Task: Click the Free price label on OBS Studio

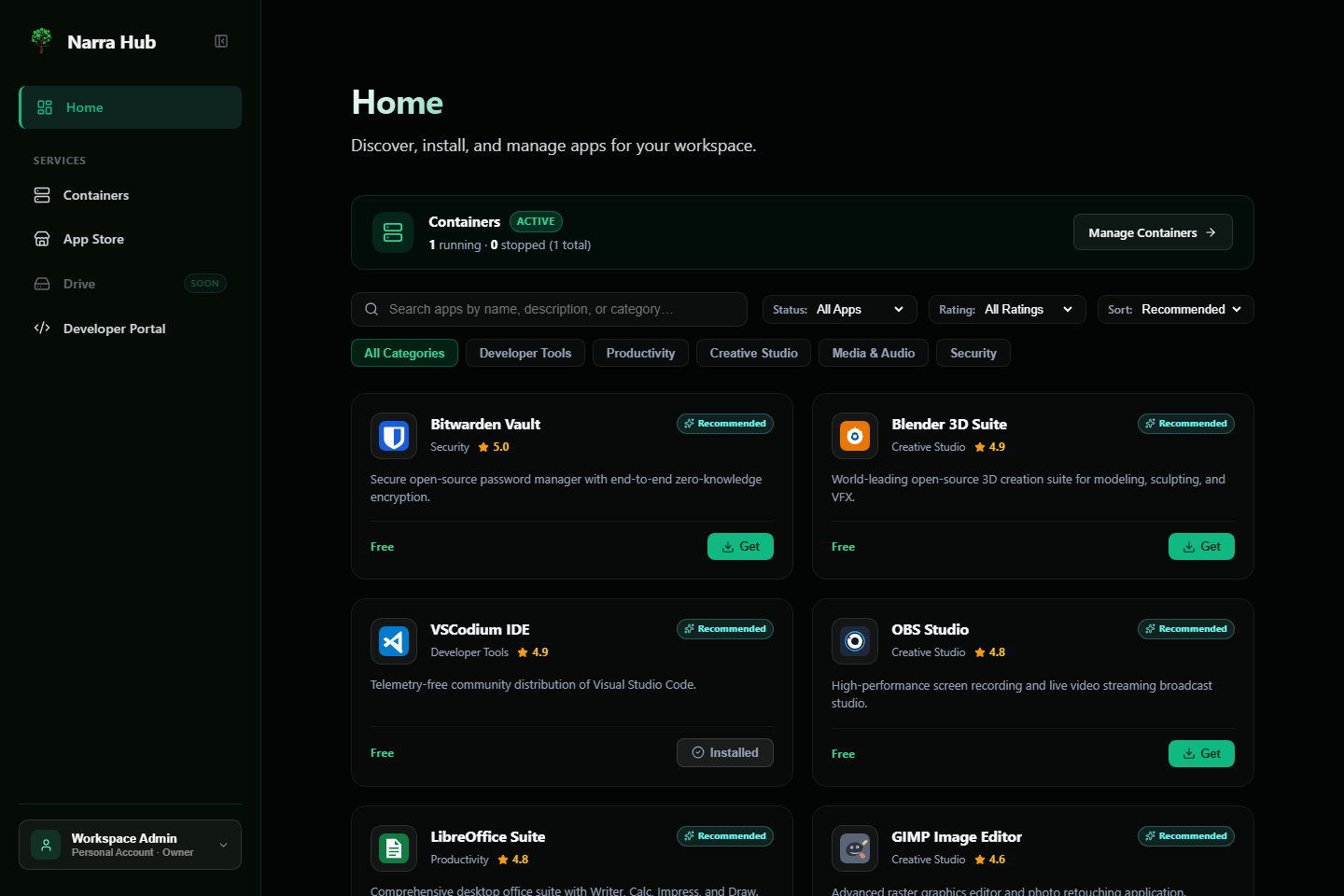Action: pos(843,754)
